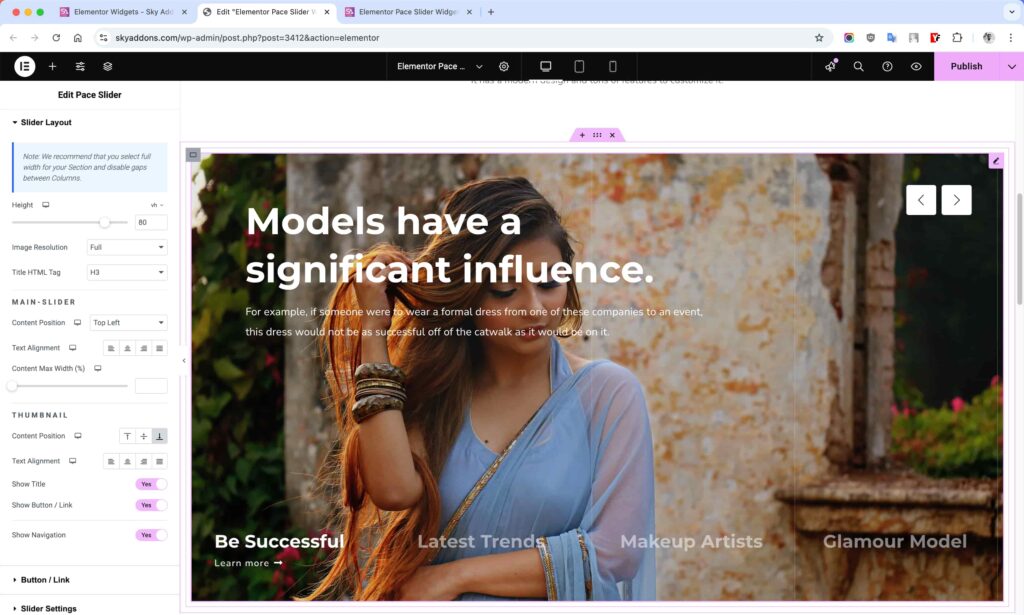Viewport: 1024px width, 615px height.
Task: Change the Height unit vh selector
Action: point(157,205)
